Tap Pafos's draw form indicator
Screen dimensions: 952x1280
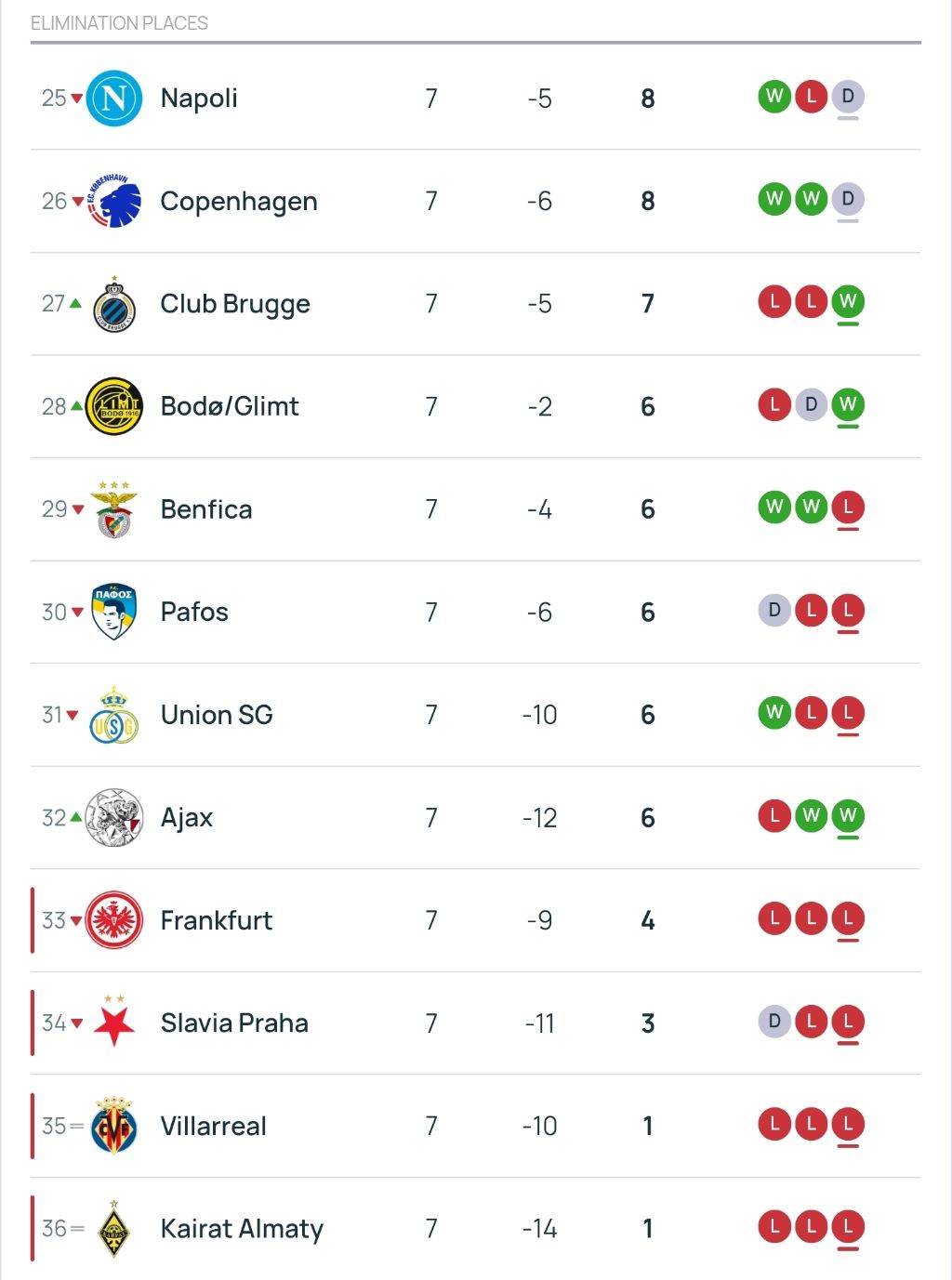[x=774, y=610]
